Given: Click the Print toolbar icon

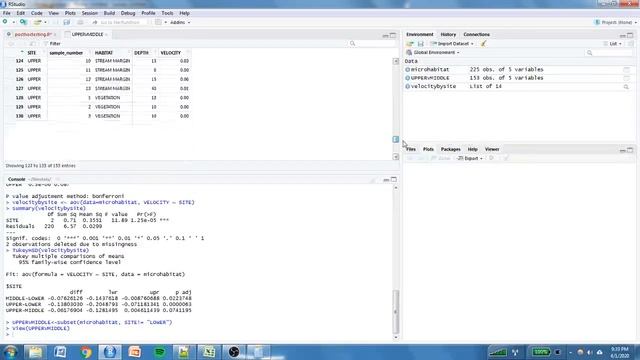Looking at the screenshot, I should pyautogui.click(x=80, y=22).
